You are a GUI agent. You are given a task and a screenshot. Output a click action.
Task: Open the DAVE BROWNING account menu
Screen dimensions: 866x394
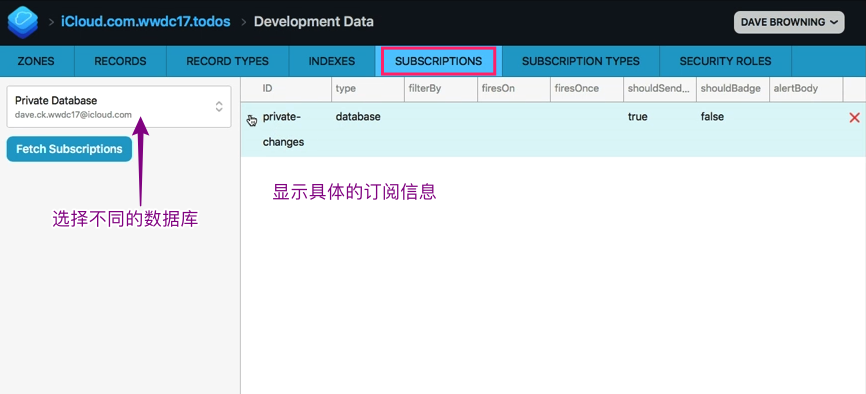[x=789, y=22]
